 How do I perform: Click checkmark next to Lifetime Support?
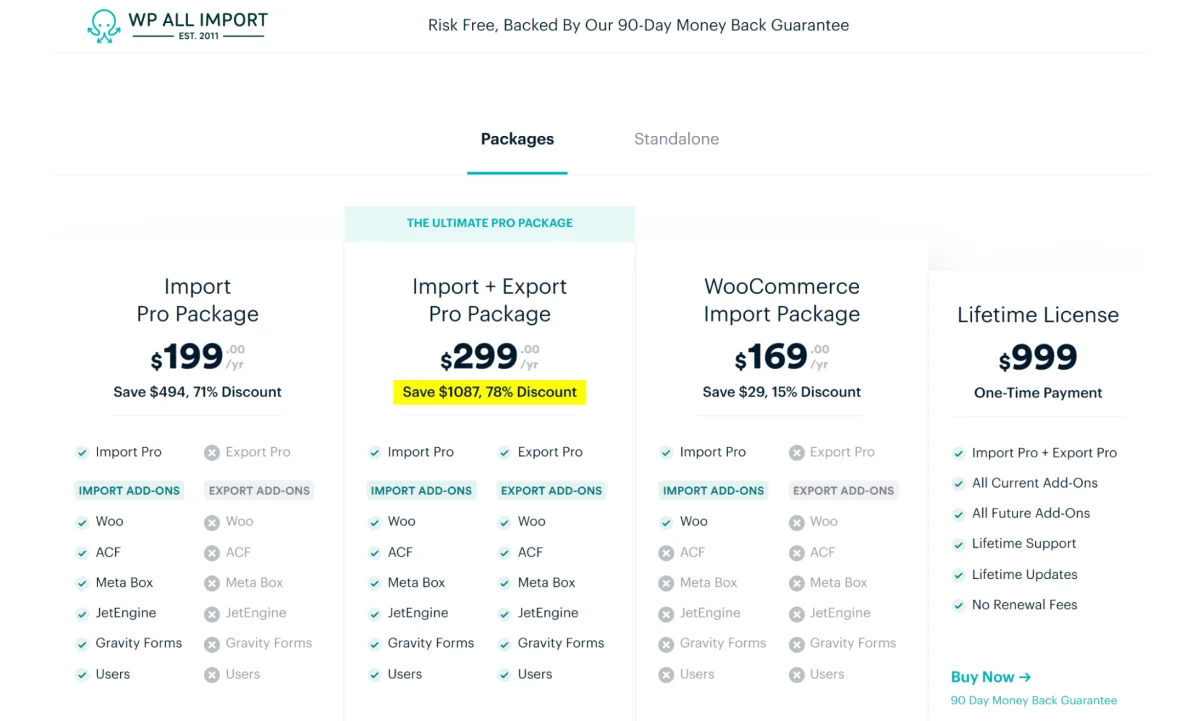pos(958,545)
